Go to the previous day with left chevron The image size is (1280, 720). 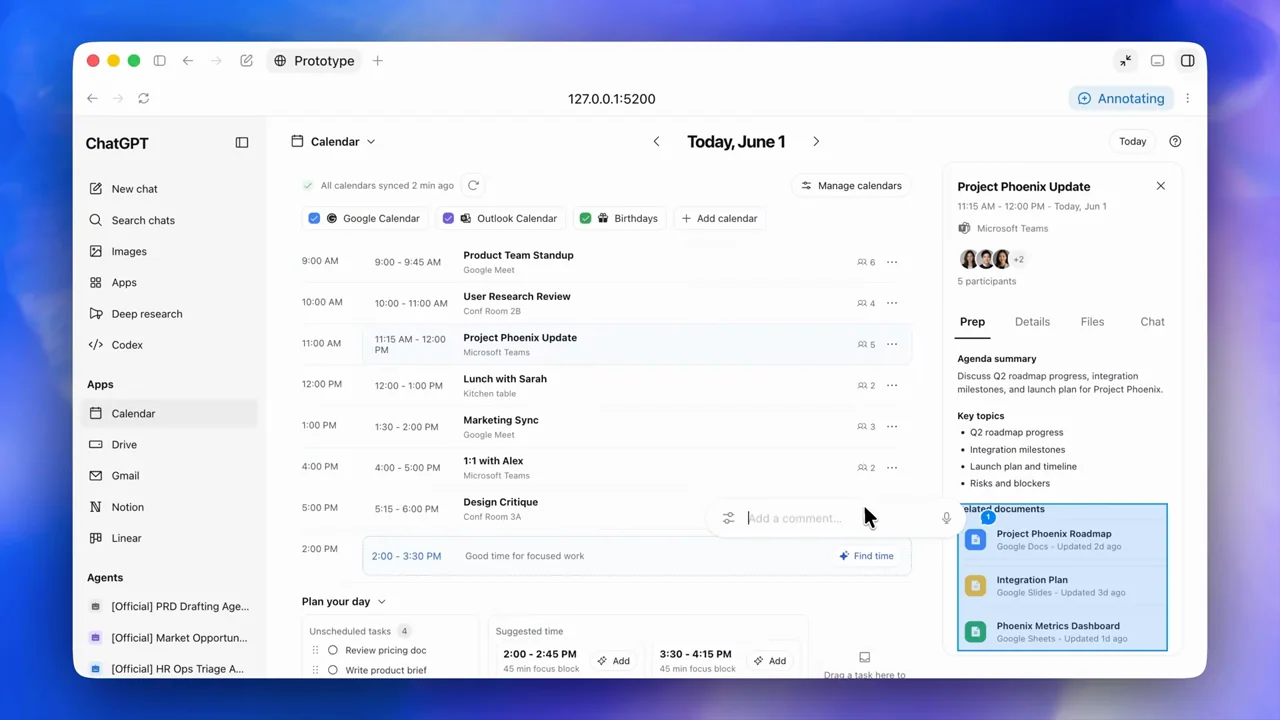coord(657,142)
